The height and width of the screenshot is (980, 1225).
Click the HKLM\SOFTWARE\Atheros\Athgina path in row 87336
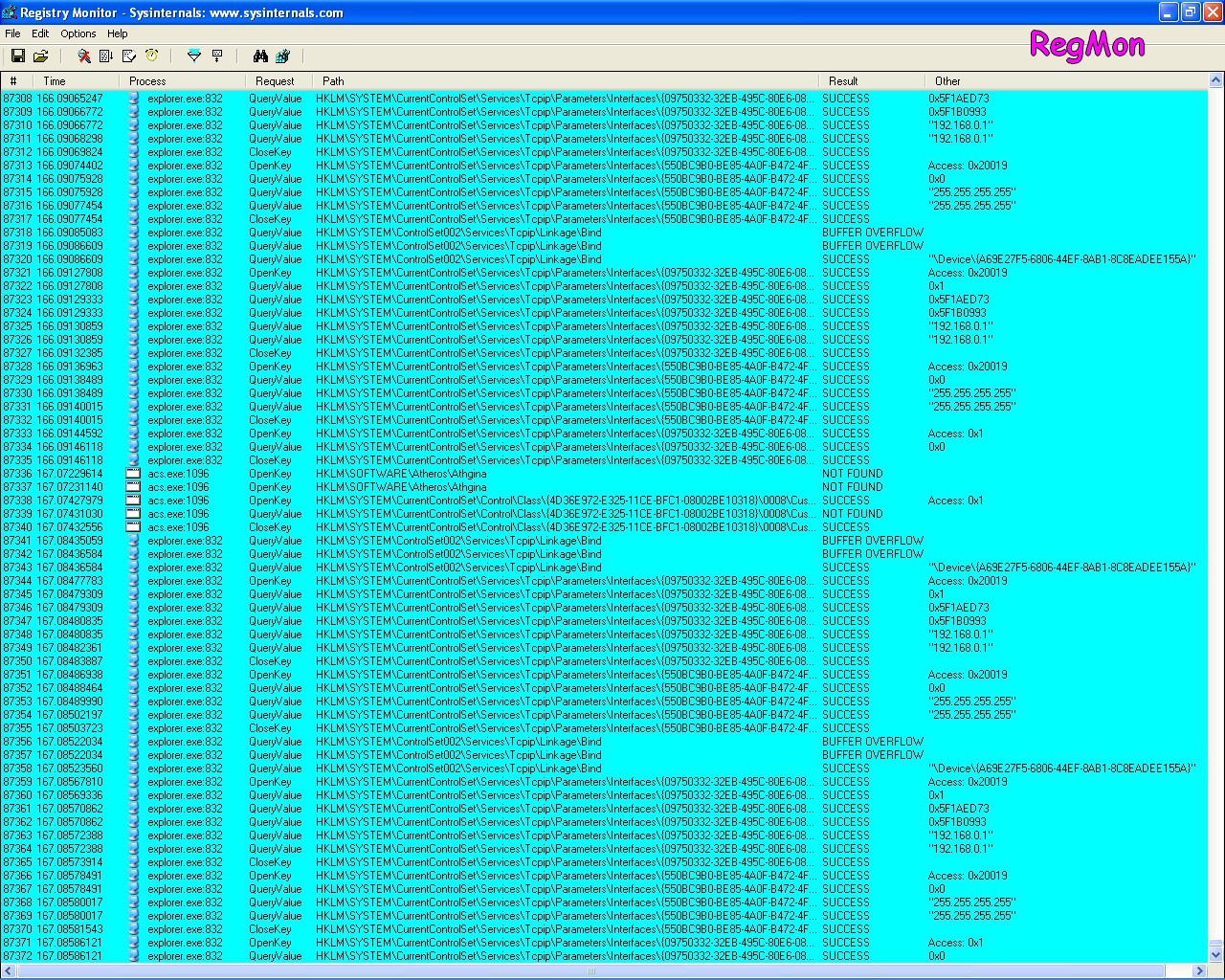coord(401,474)
